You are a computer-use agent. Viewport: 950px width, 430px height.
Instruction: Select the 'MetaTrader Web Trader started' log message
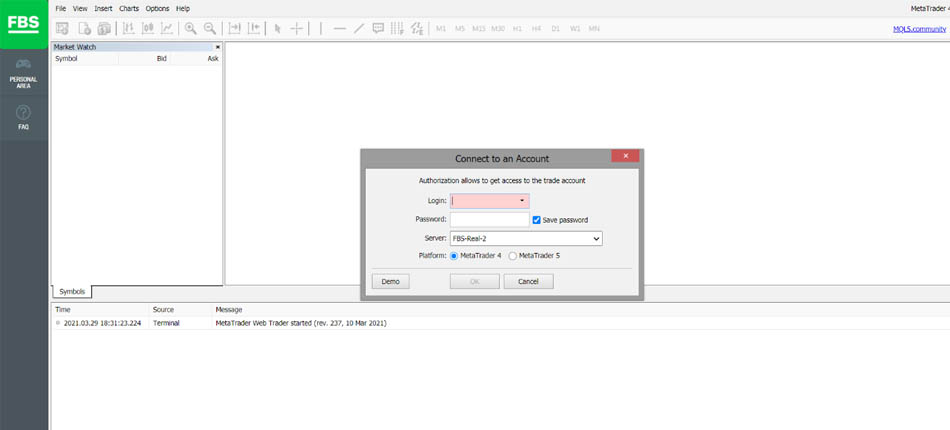(301, 323)
